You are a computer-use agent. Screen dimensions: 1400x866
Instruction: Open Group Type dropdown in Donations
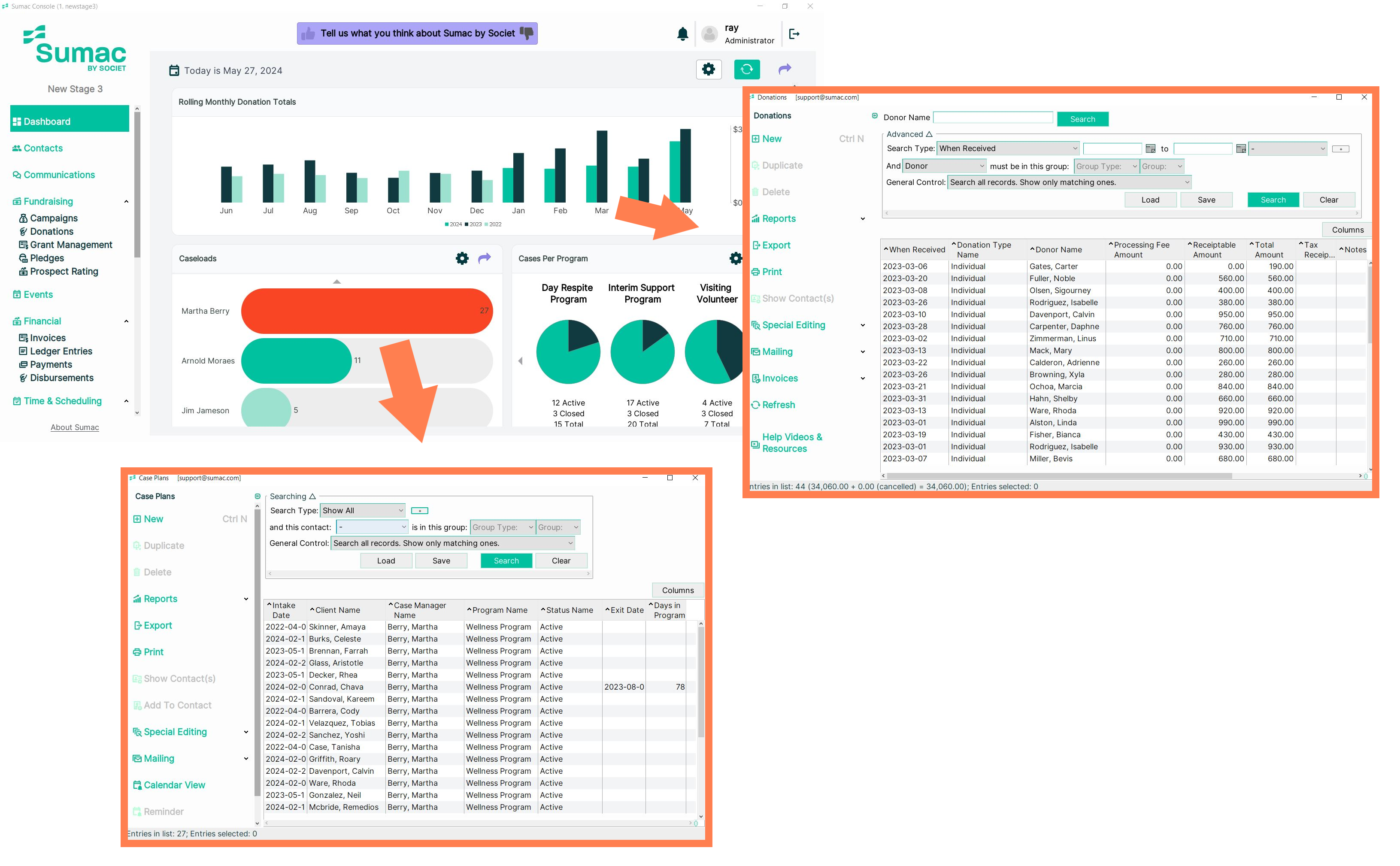coord(1106,166)
